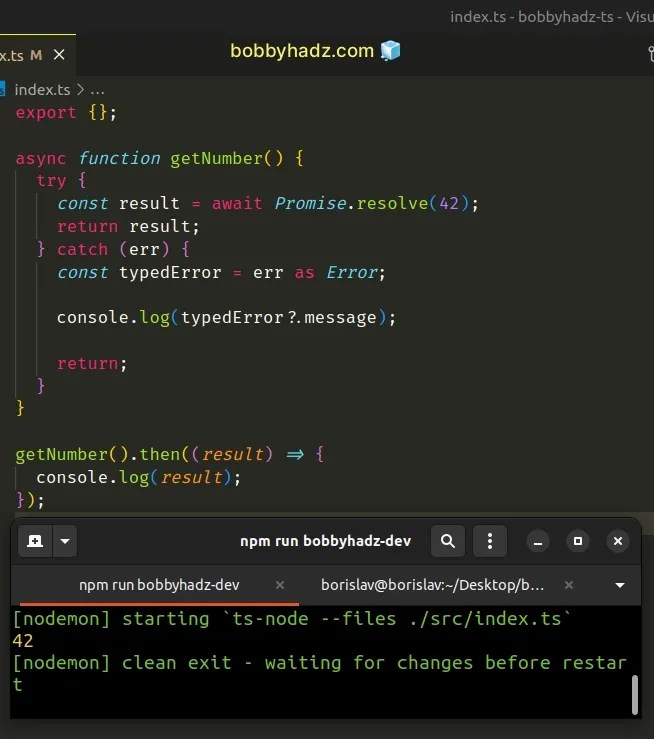Select the index.ts modified editor tab
The width and height of the screenshot is (654, 739).
37,55
